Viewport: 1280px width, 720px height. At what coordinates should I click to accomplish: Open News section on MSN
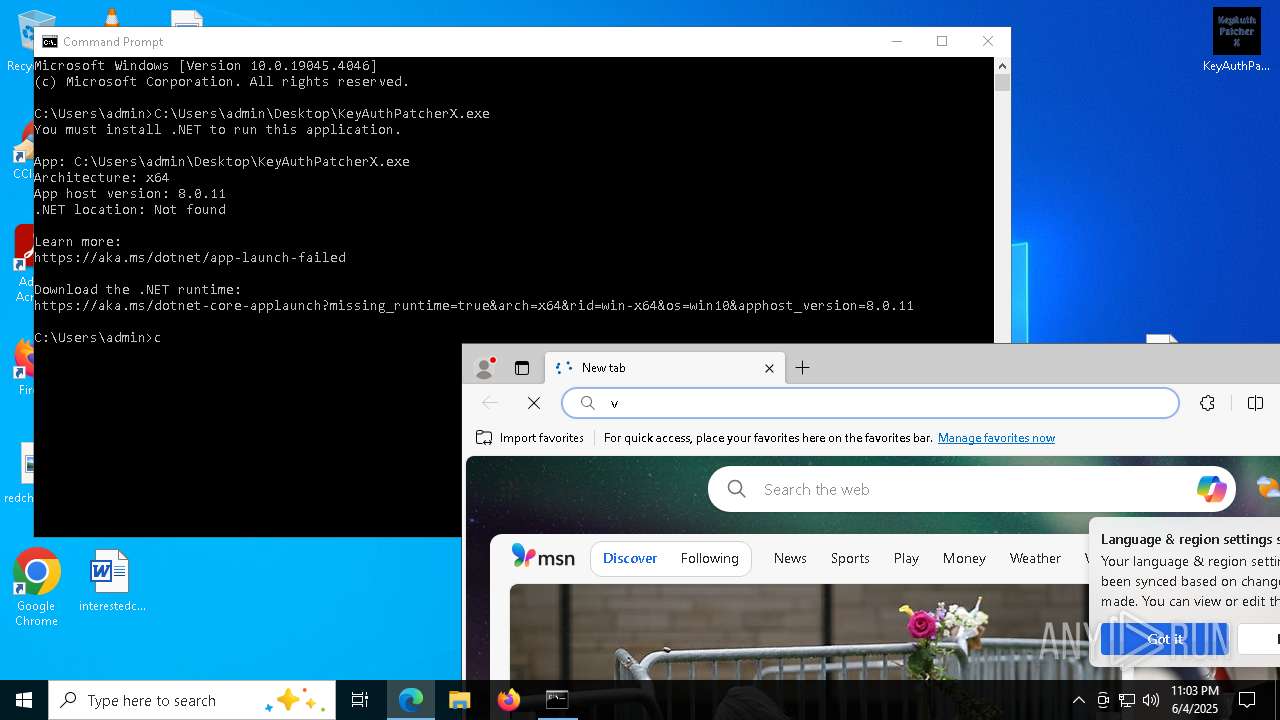point(790,558)
